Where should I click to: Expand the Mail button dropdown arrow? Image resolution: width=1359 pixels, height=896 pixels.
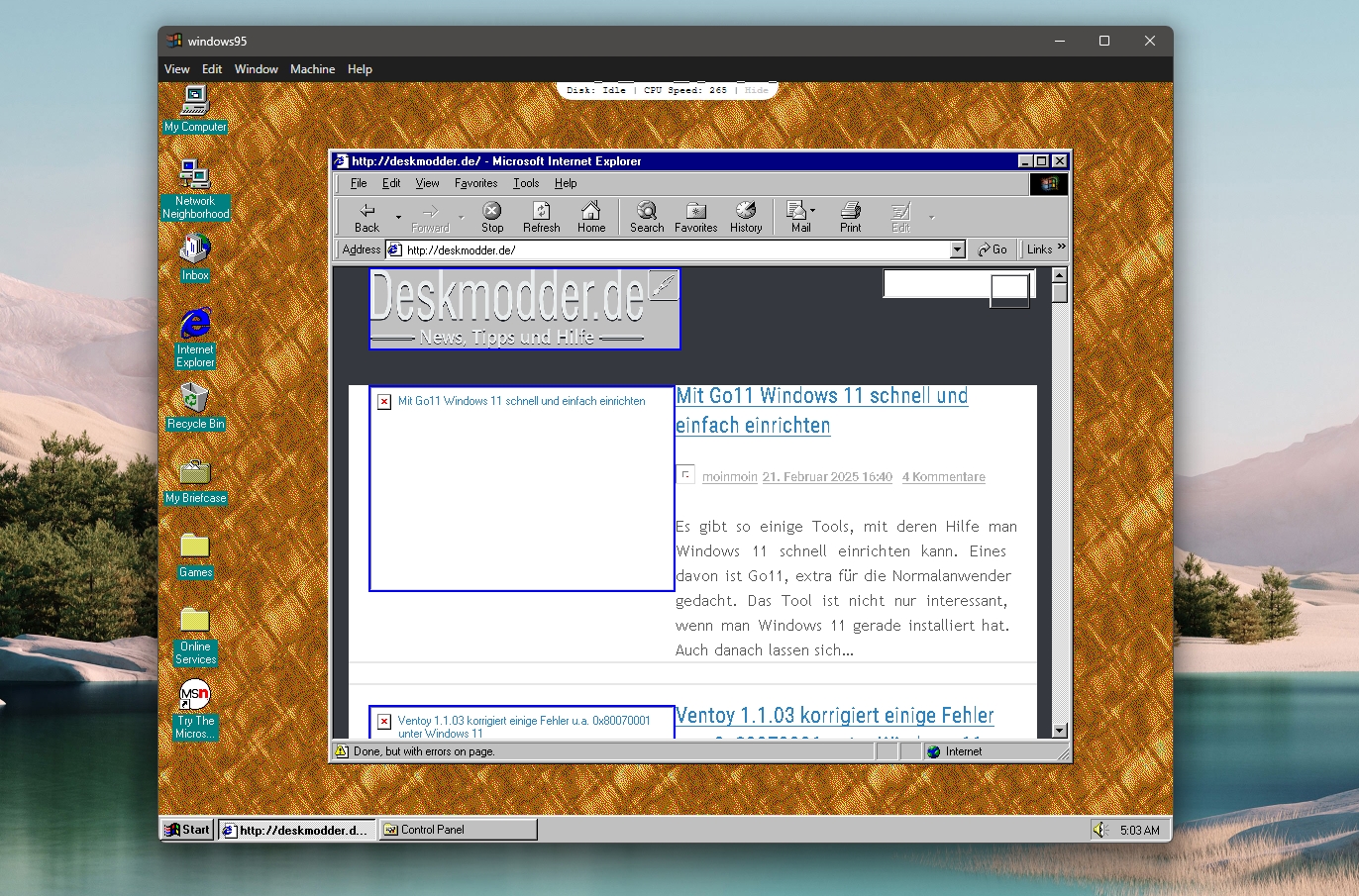[813, 210]
